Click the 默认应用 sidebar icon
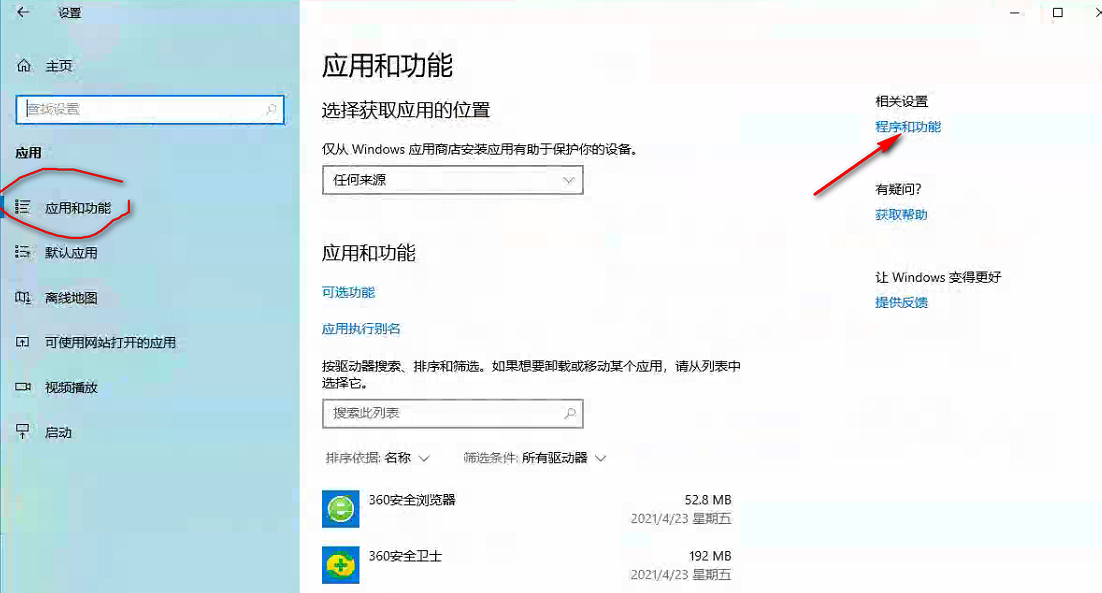This screenshot has width=1102, height=593. (22, 252)
